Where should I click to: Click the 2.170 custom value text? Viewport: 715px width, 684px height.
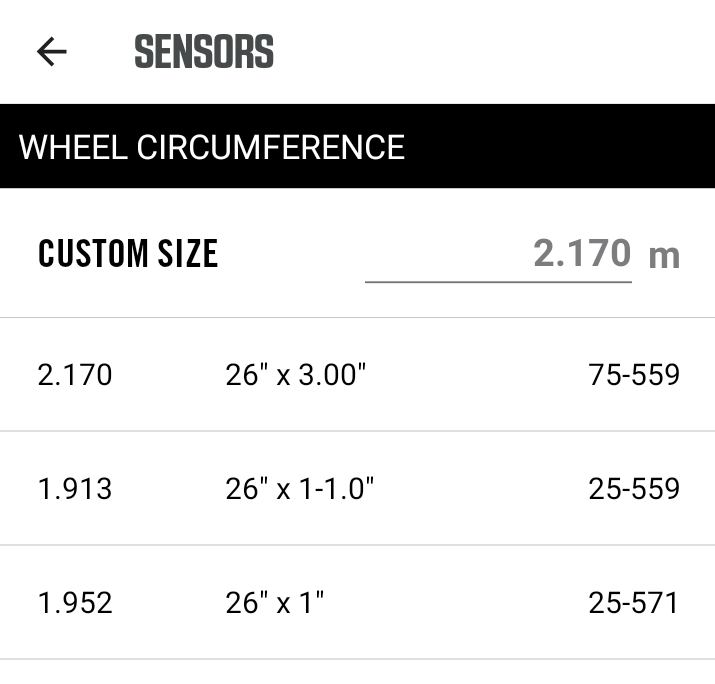(x=582, y=253)
